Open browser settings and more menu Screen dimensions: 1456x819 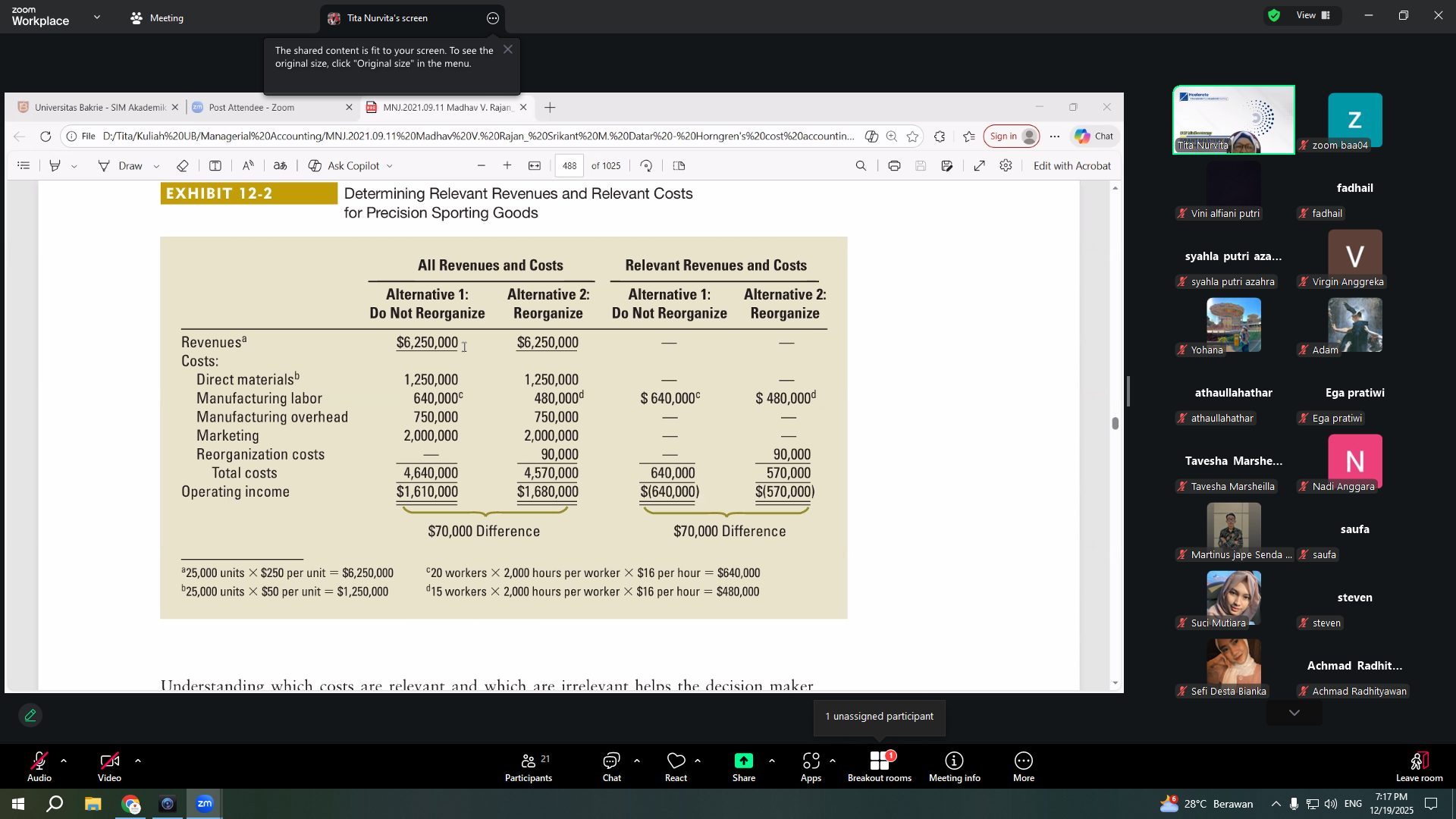[x=1054, y=136]
